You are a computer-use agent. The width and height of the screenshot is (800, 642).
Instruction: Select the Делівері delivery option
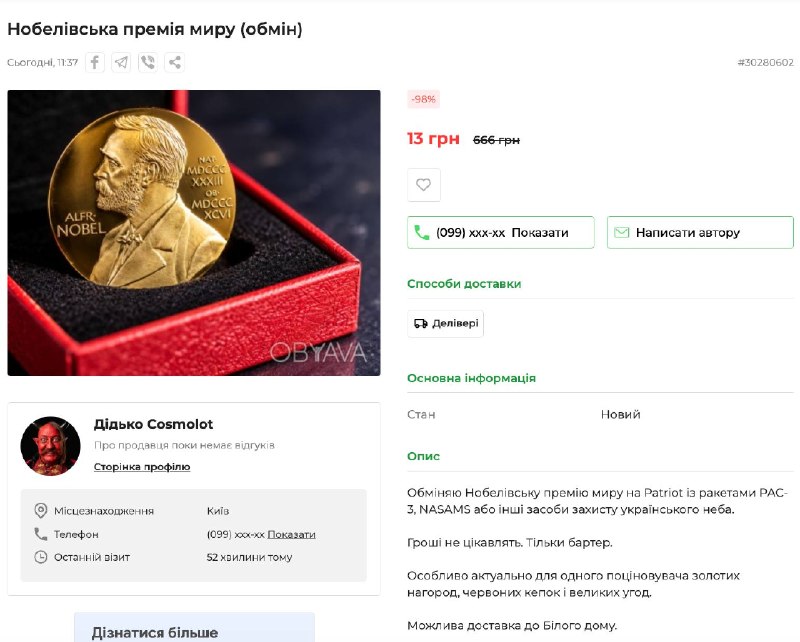pos(445,324)
